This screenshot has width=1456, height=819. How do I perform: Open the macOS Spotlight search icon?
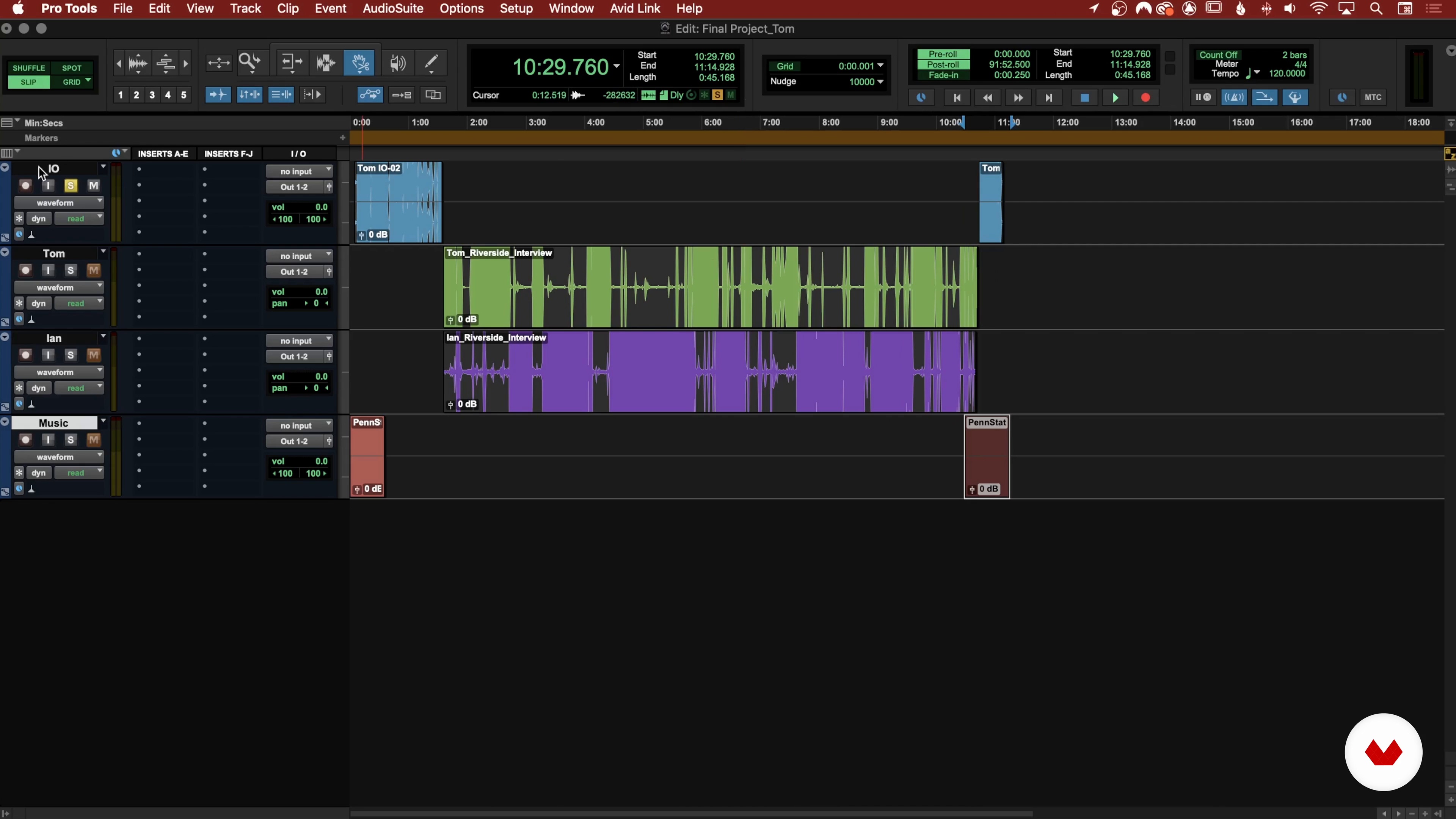(x=1376, y=8)
